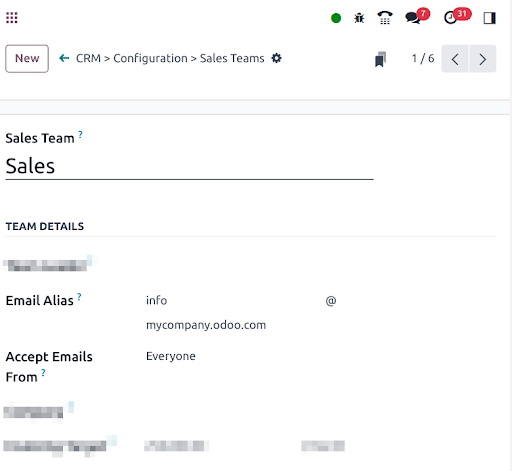The image size is (512, 471).
Task: Click the 1 / 6 pager counter
Action: (423, 59)
